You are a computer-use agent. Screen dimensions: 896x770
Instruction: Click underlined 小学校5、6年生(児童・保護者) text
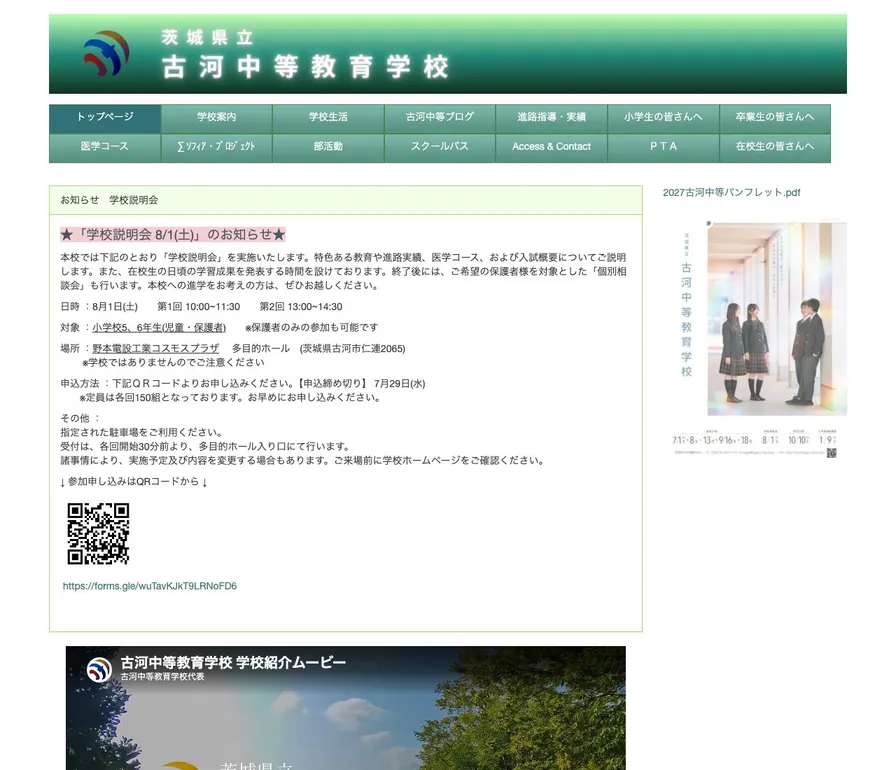[x=159, y=327]
